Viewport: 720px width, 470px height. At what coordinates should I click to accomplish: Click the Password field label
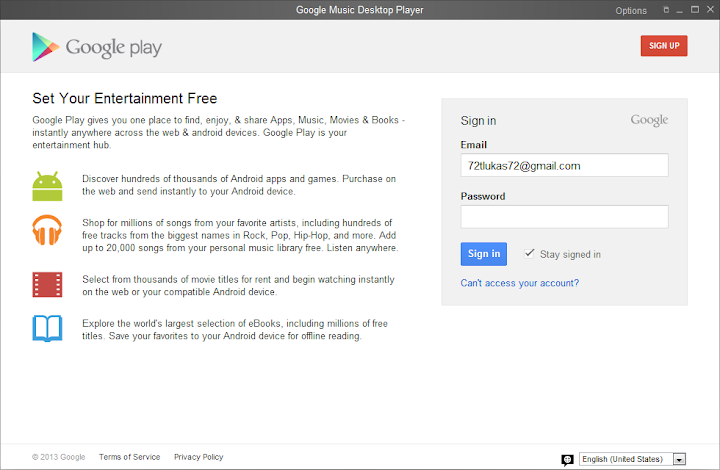coord(483,196)
